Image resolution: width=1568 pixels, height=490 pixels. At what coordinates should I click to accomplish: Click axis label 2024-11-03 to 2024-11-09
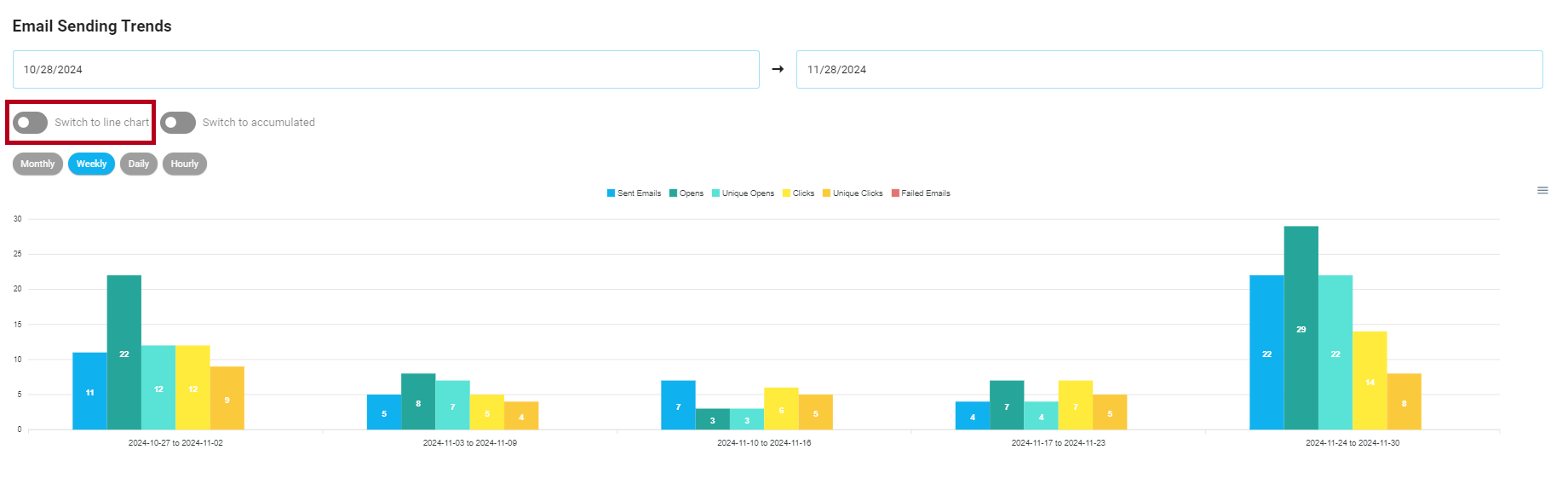[x=470, y=443]
